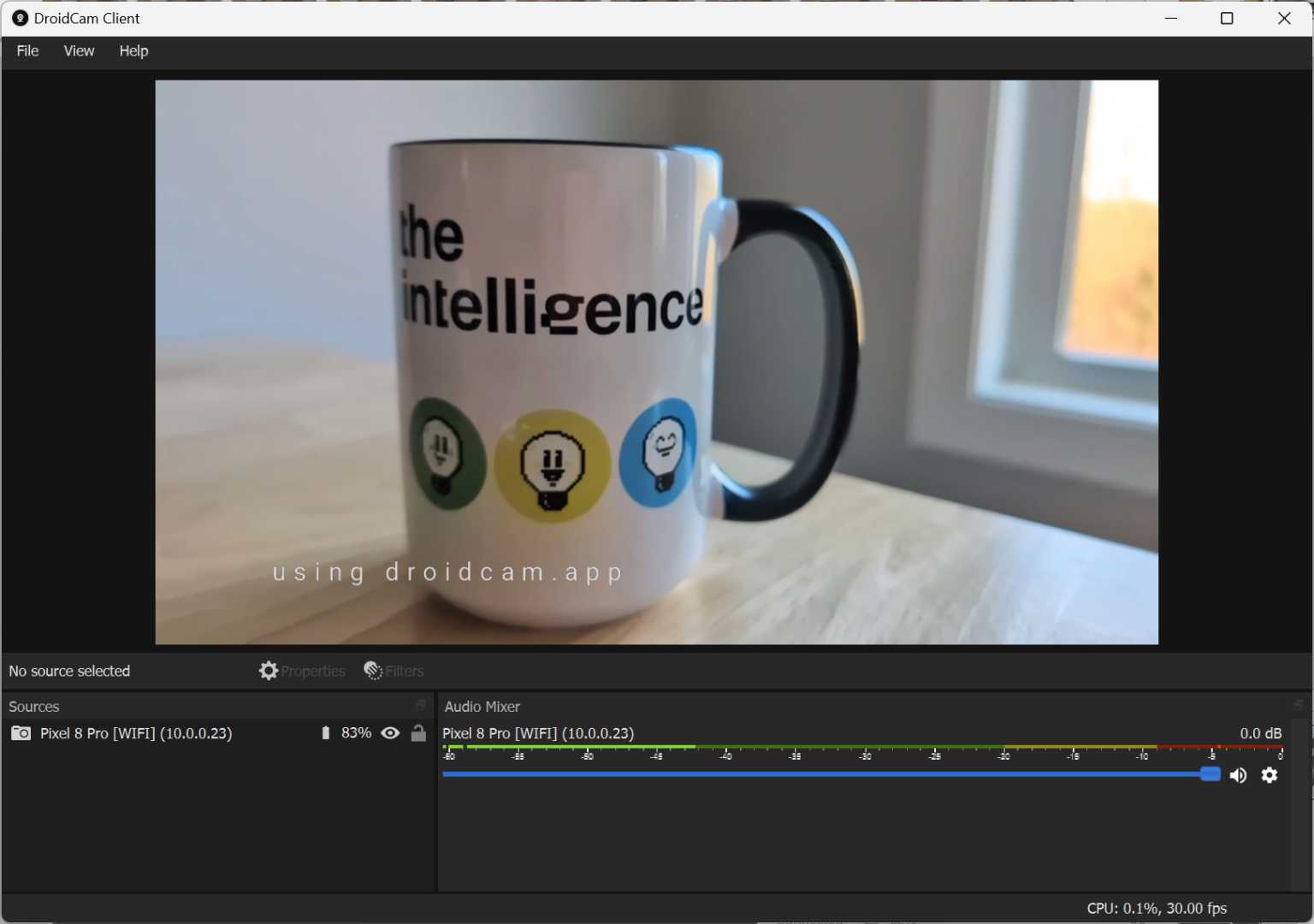Viewport: 1314px width, 924px height.
Task: Mute Pixel 8 Pro using the speaker icon
Action: tap(1238, 775)
